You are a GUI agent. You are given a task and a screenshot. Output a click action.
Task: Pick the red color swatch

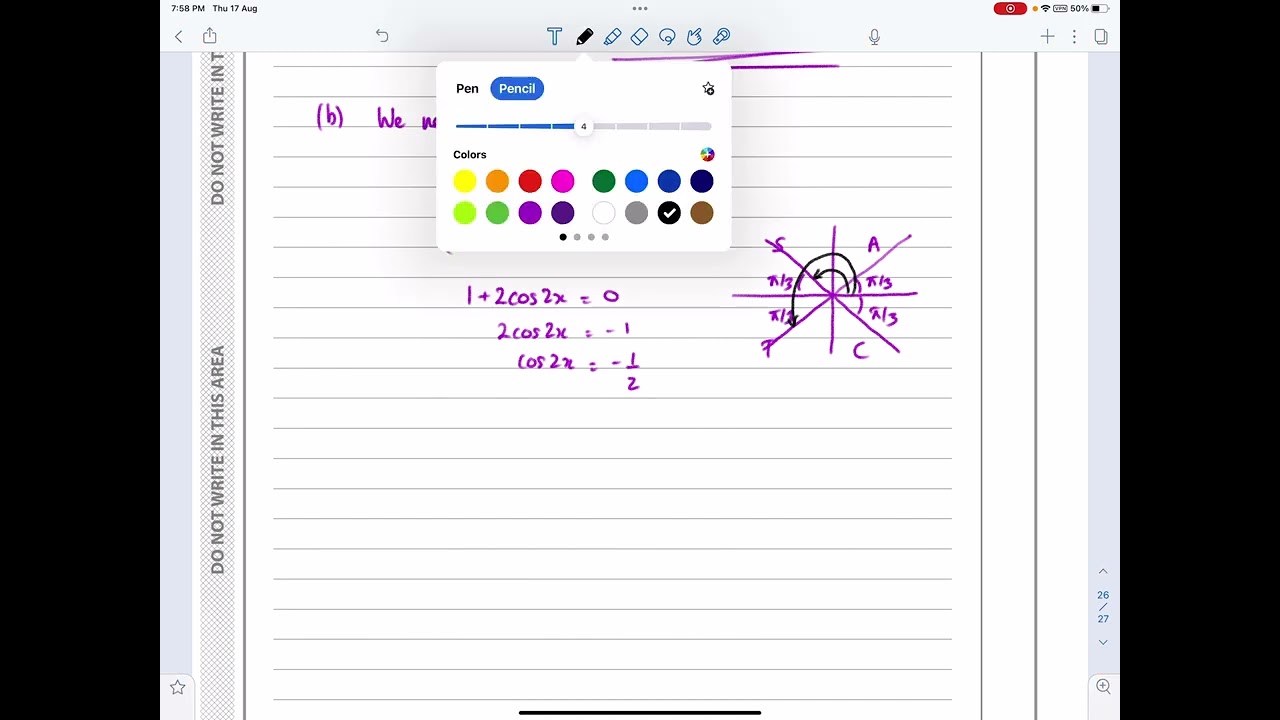click(530, 181)
